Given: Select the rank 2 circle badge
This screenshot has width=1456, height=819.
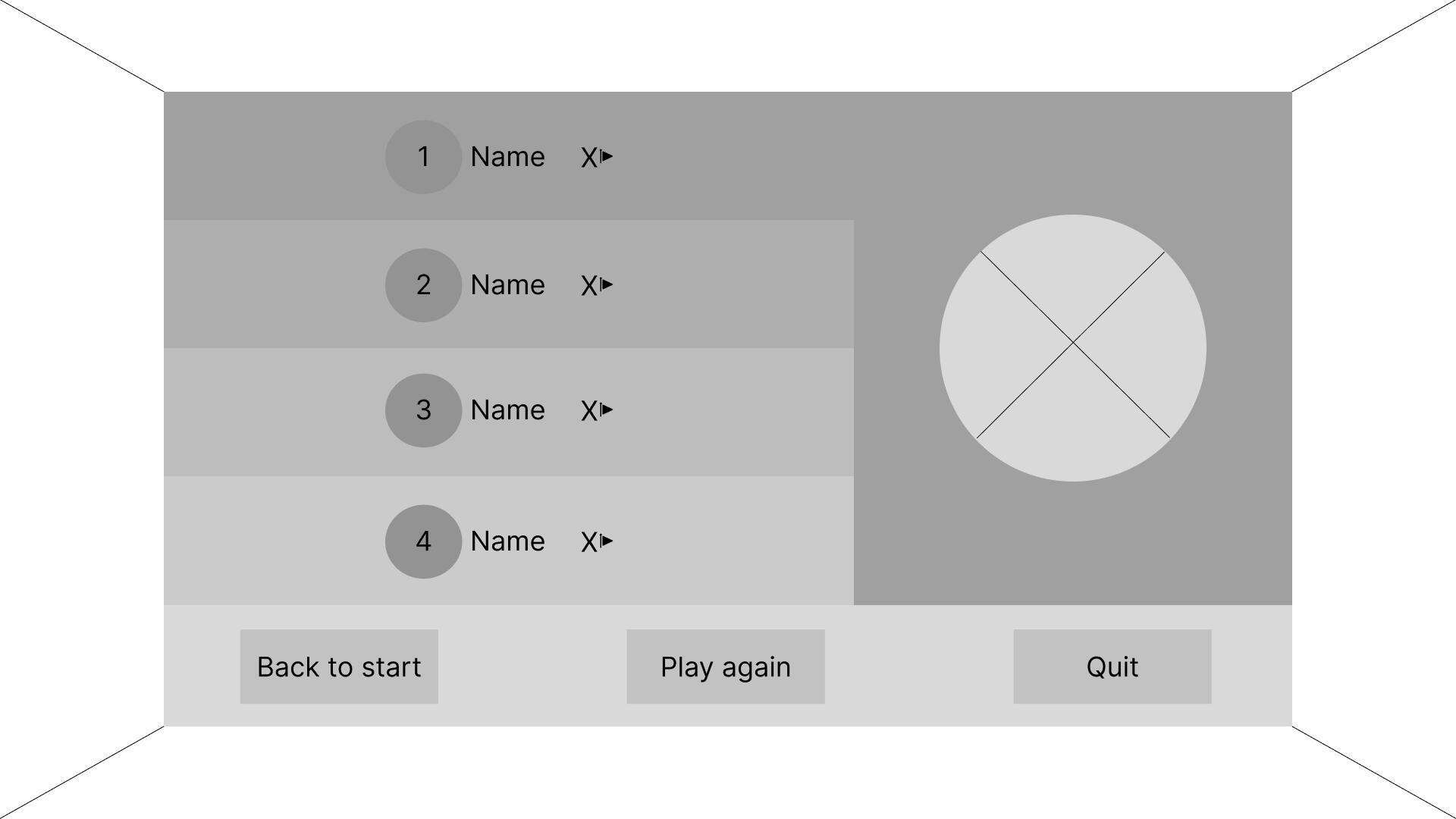Looking at the screenshot, I should (423, 285).
